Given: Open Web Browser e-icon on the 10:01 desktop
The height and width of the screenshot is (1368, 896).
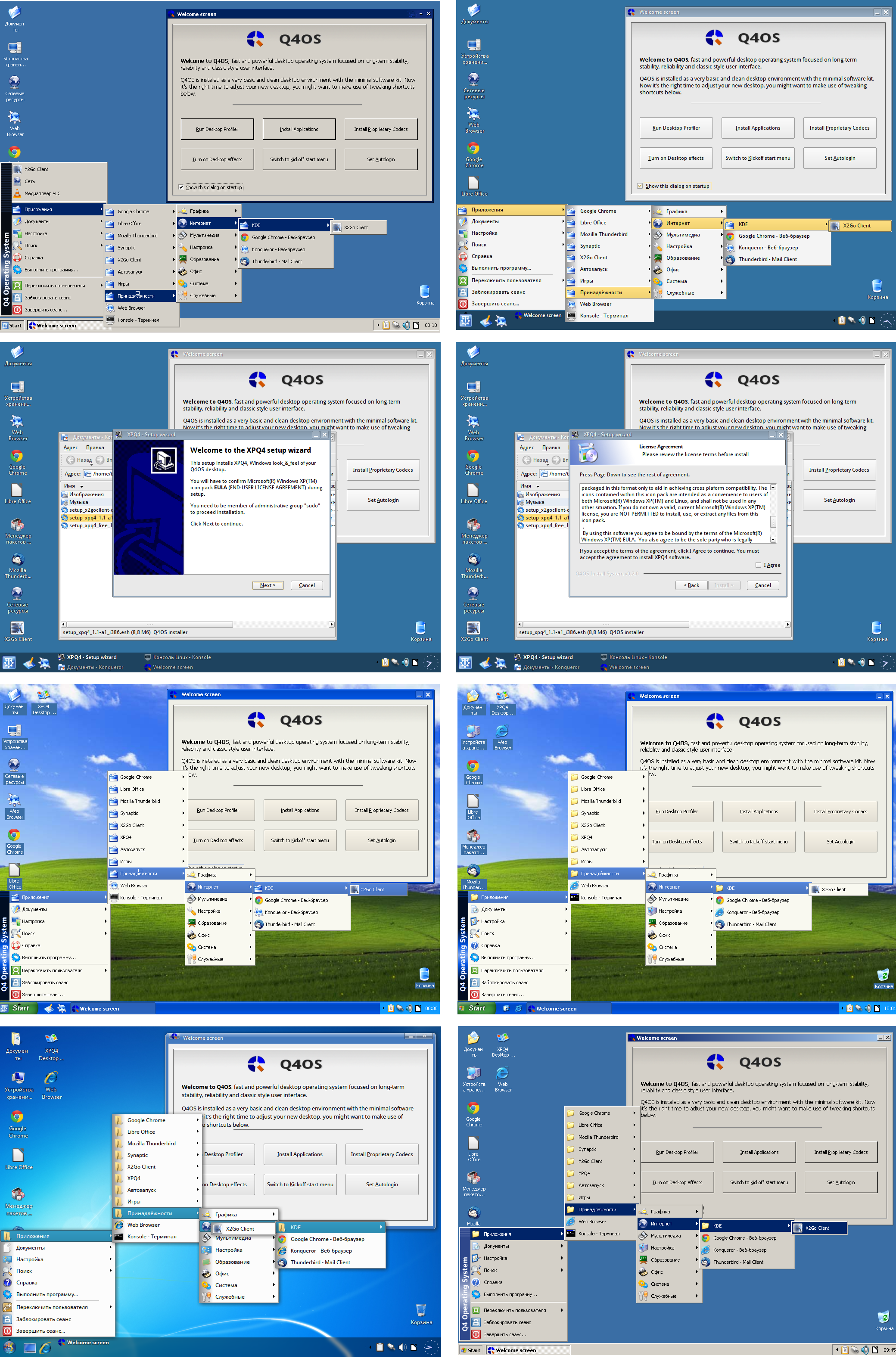Looking at the screenshot, I should tap(502, 737).
